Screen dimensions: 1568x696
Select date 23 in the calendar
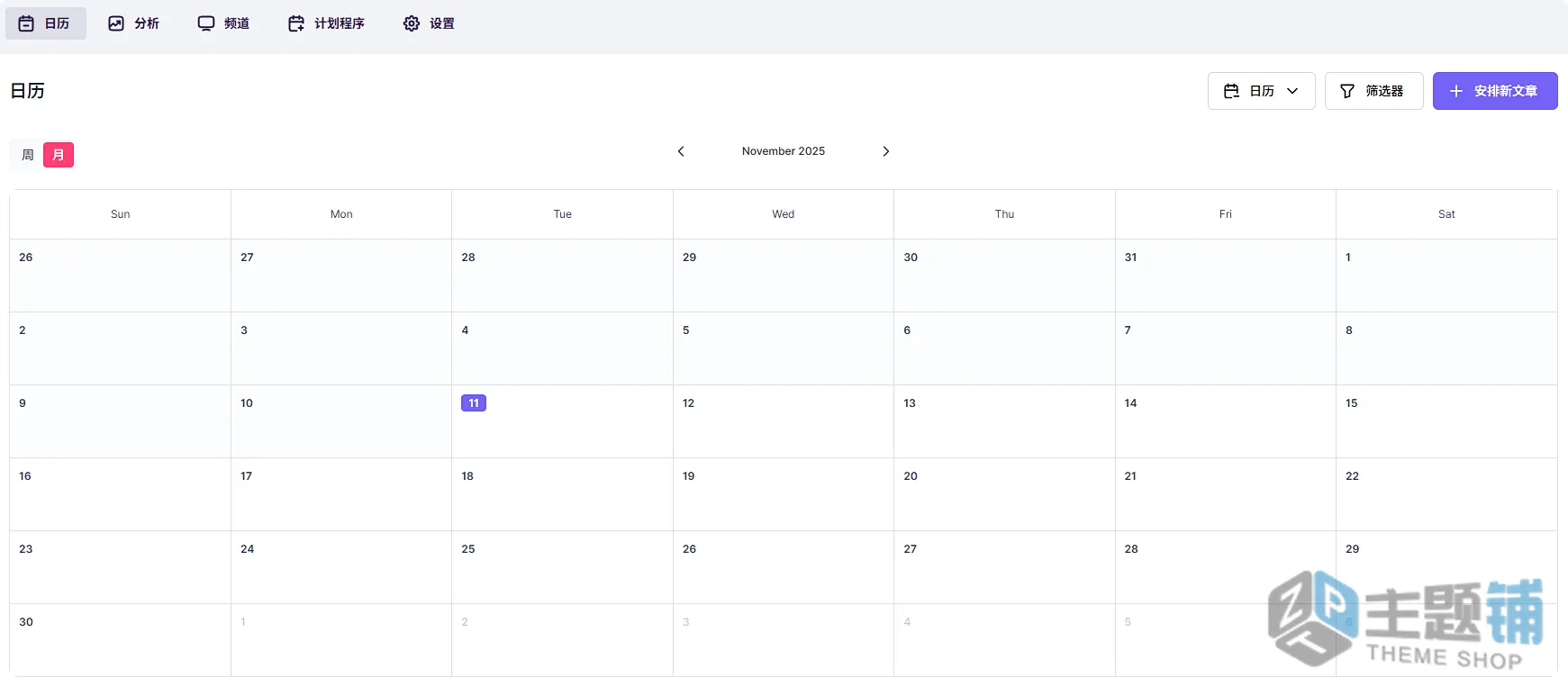pos(121,567)
